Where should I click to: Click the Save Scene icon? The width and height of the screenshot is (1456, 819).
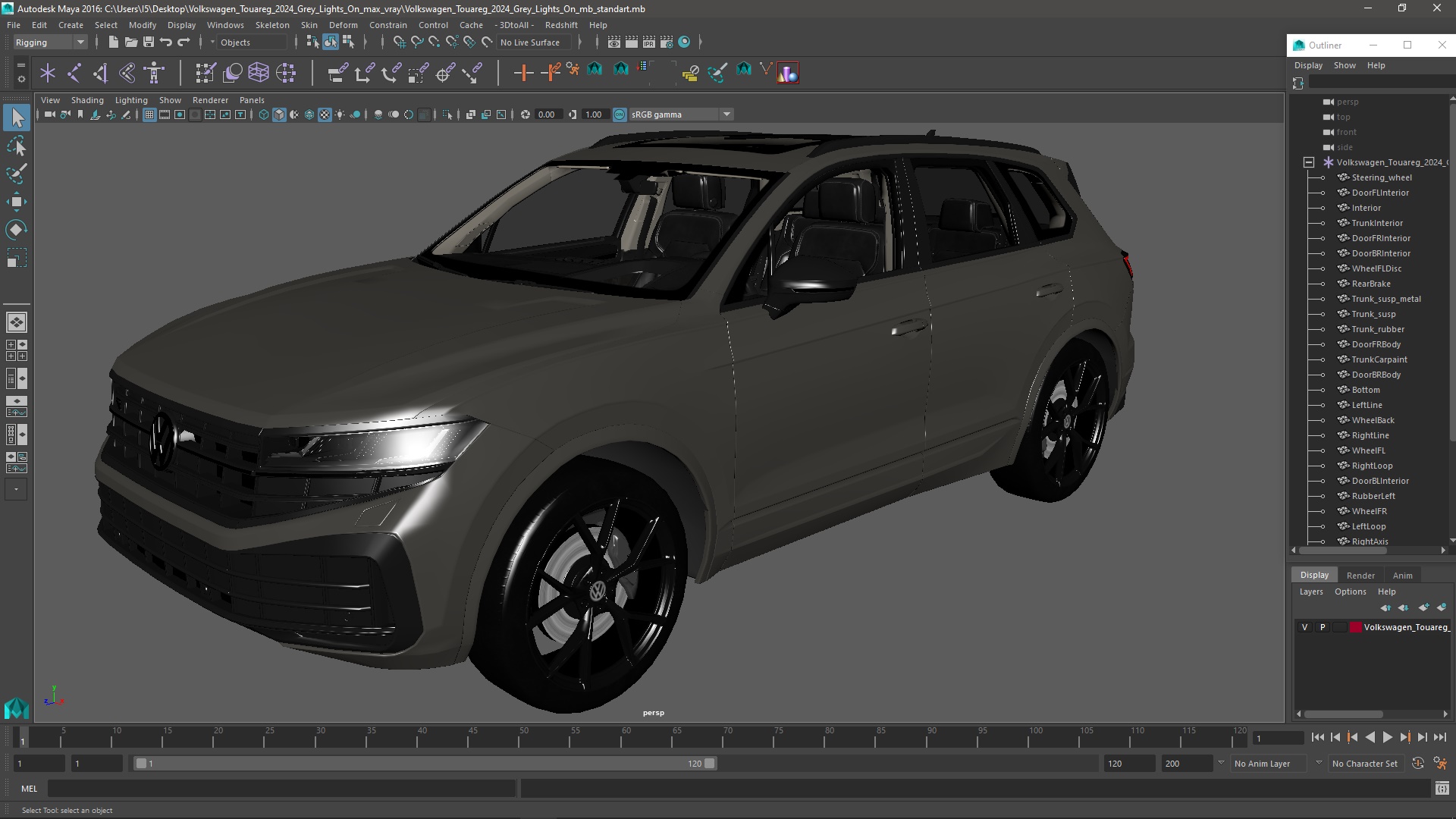click(x=149, y=42)
